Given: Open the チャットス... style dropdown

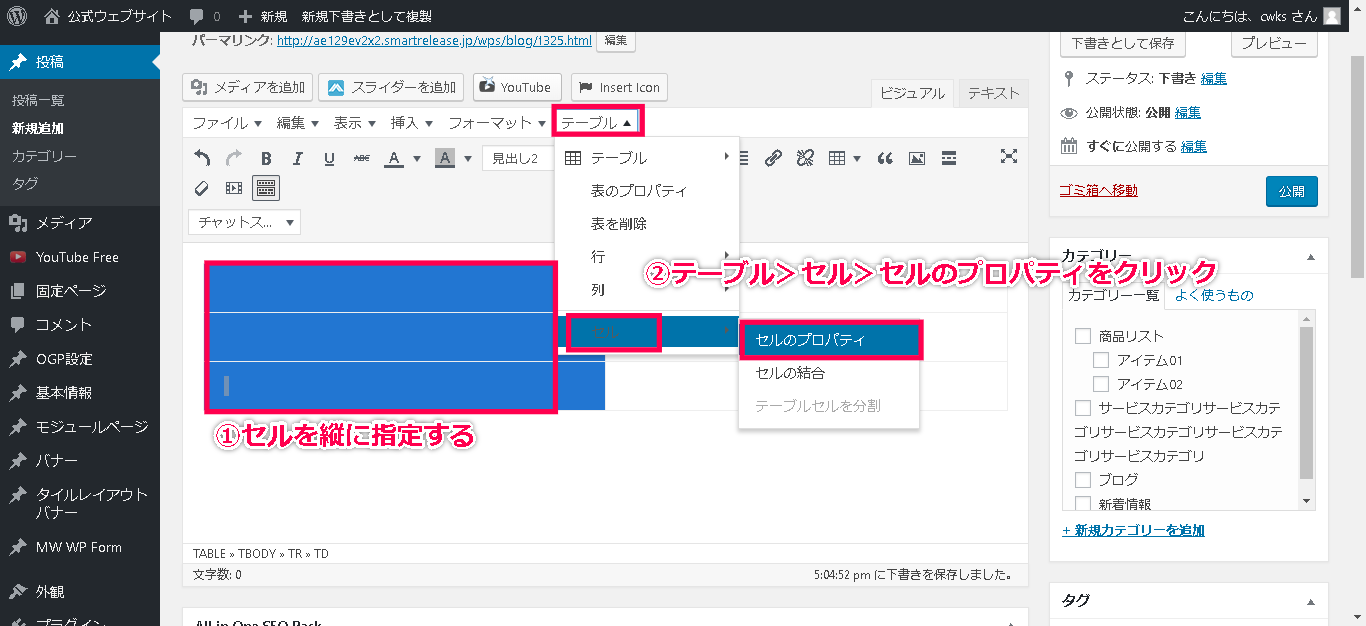Looking at the screenshot, I should (x=245, y=222).
